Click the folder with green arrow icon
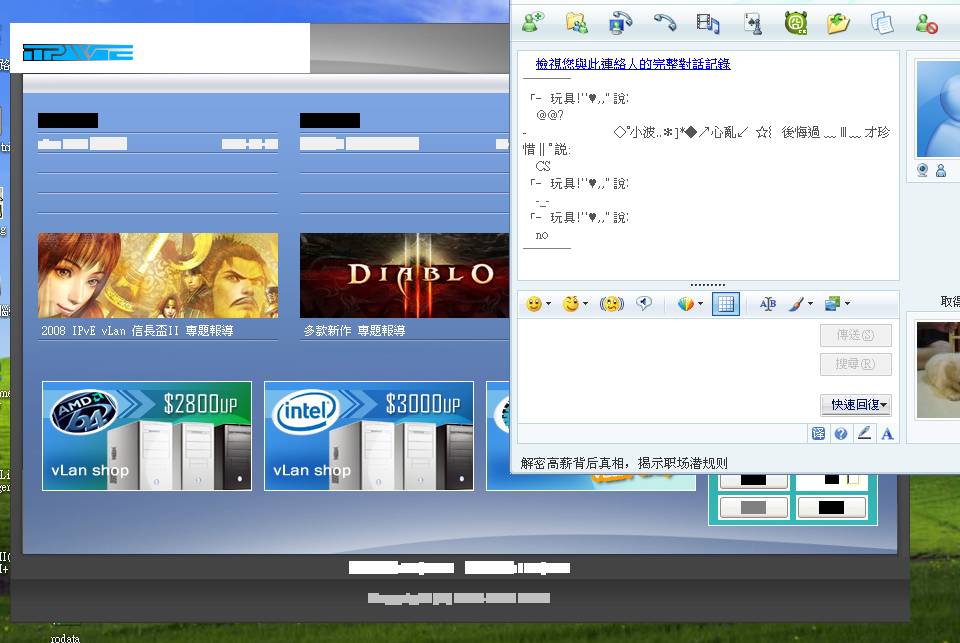The height and width of the screenshot is (643, 960). point(838,23)
